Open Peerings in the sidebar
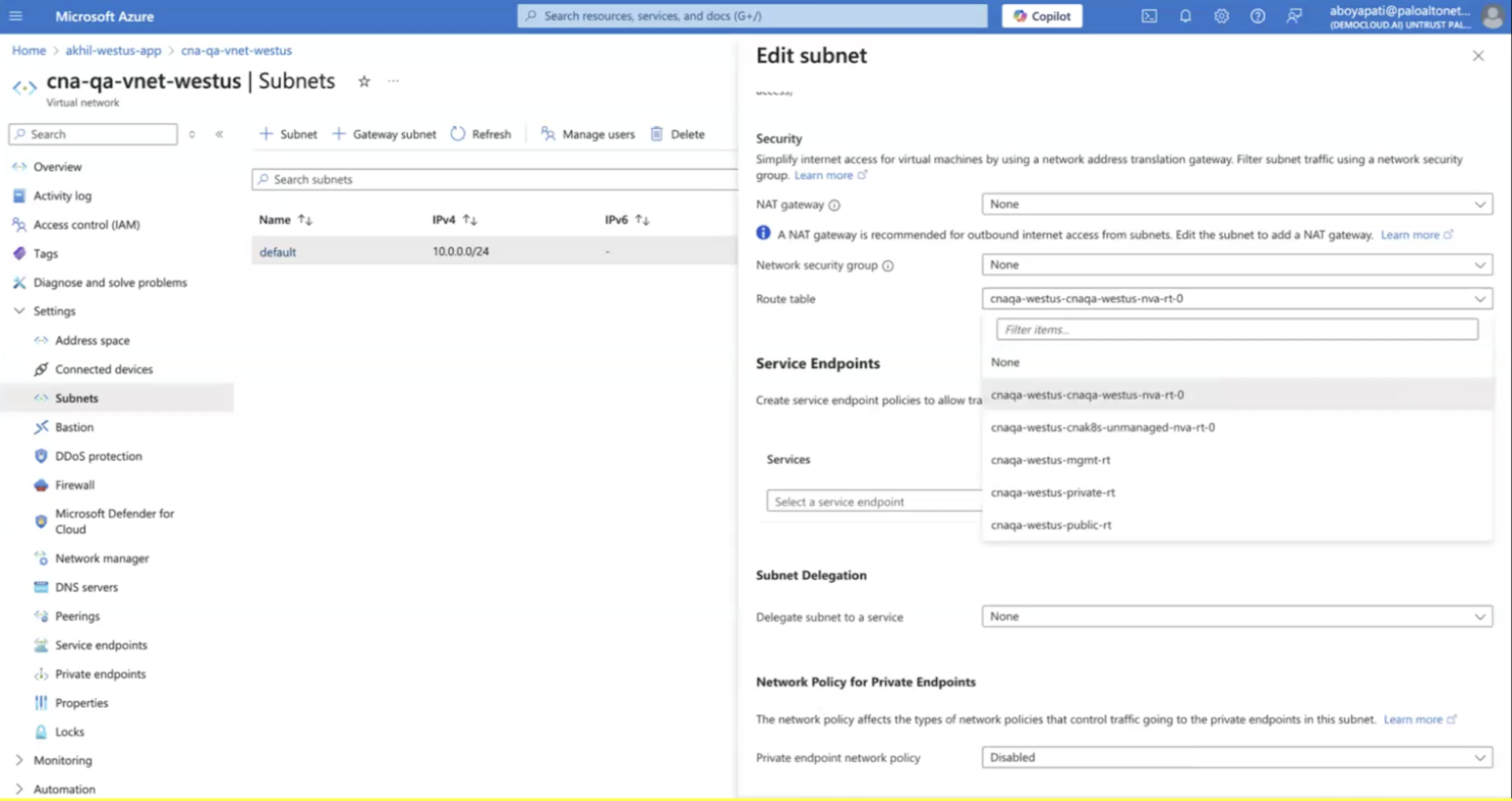 pyautogui.click(x=77, y=616)
